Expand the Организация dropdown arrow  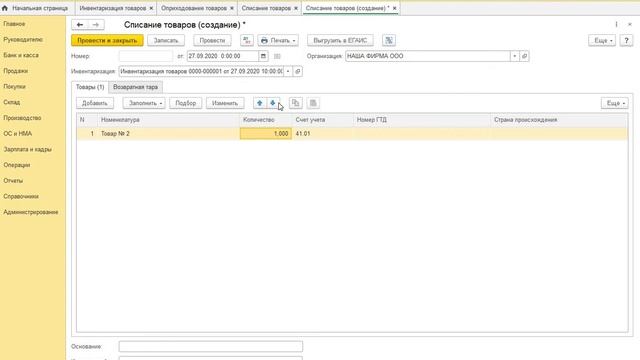pyautogui.click(x=515, y=56)
